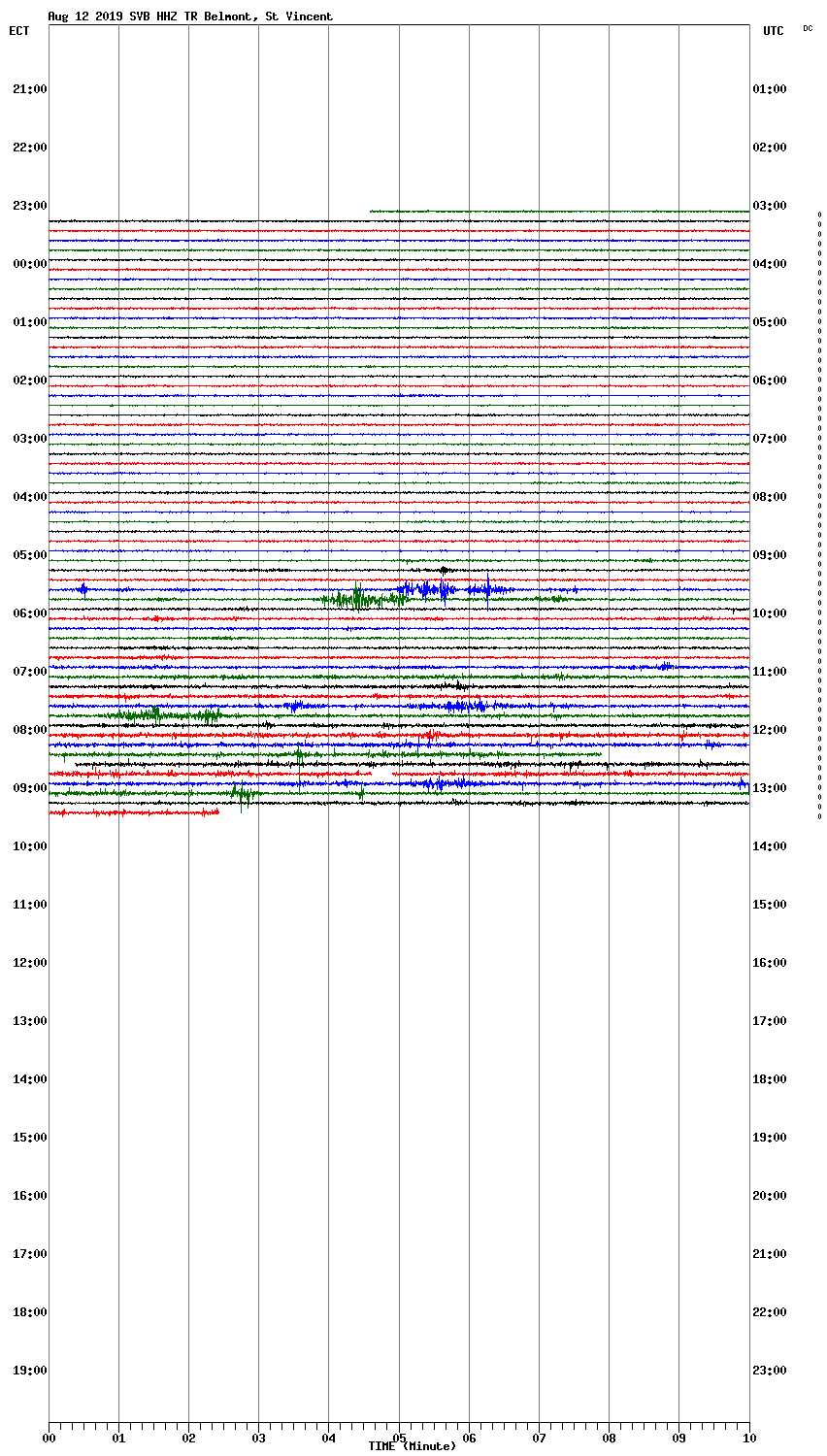827x1456 pixels.
Task: Click the '16:00' label on the ECT axis
Action: coord(30,1196)
